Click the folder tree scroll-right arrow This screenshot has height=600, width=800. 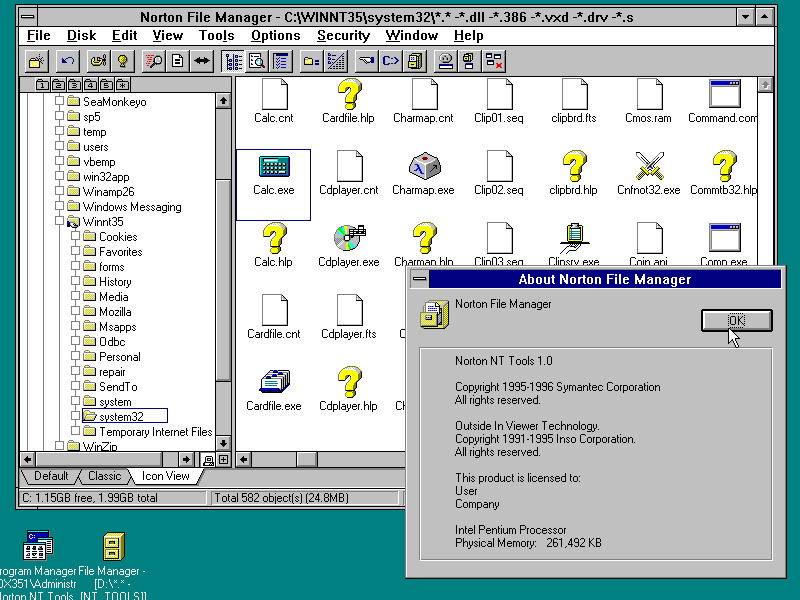pyautogui.click(x=186, y=460)
